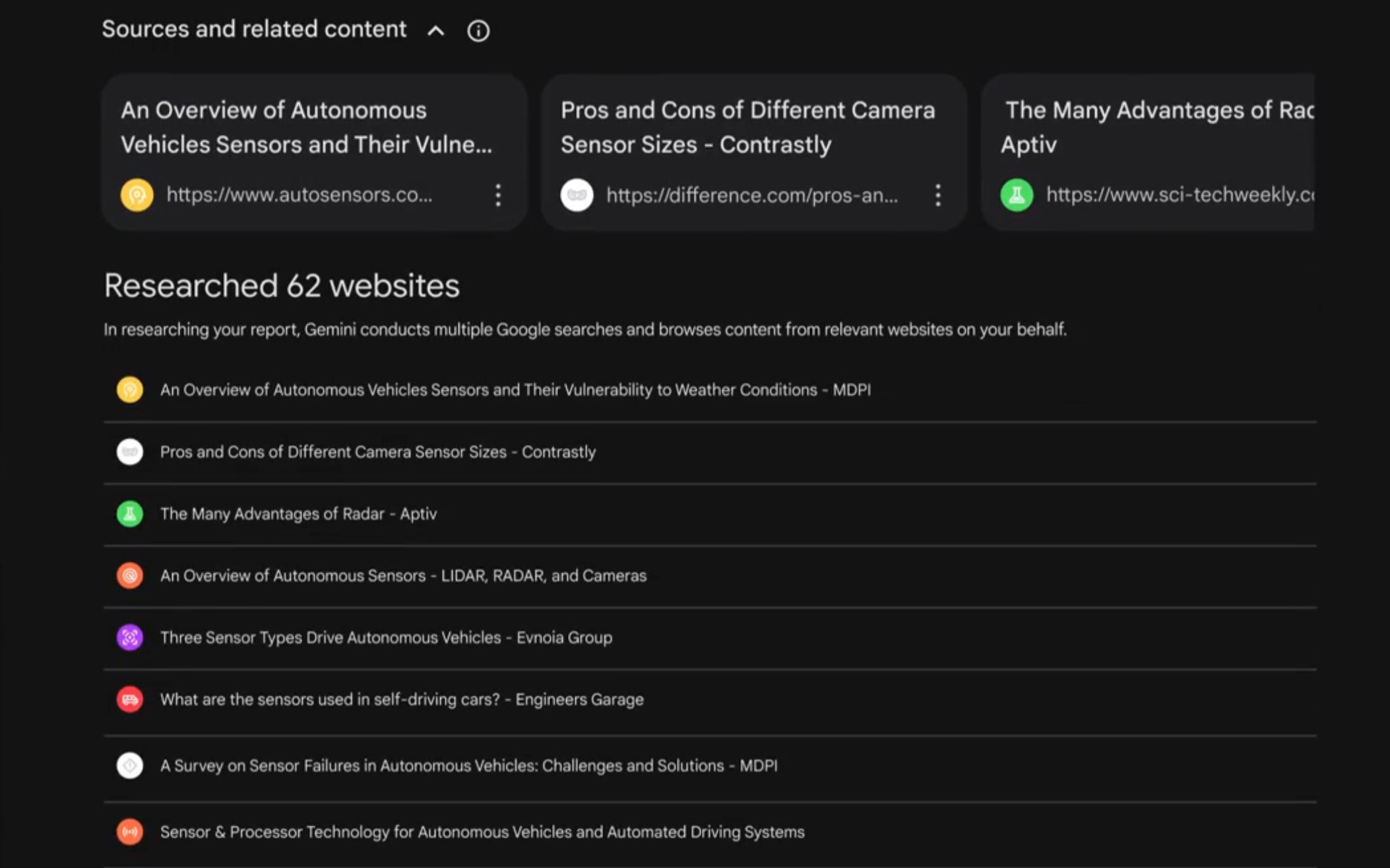The image size is (1390, 868).
Task: Open 'An Overview of Autonomous Sensors - LIDAR, RADAR' link
Action: point(403,576)
